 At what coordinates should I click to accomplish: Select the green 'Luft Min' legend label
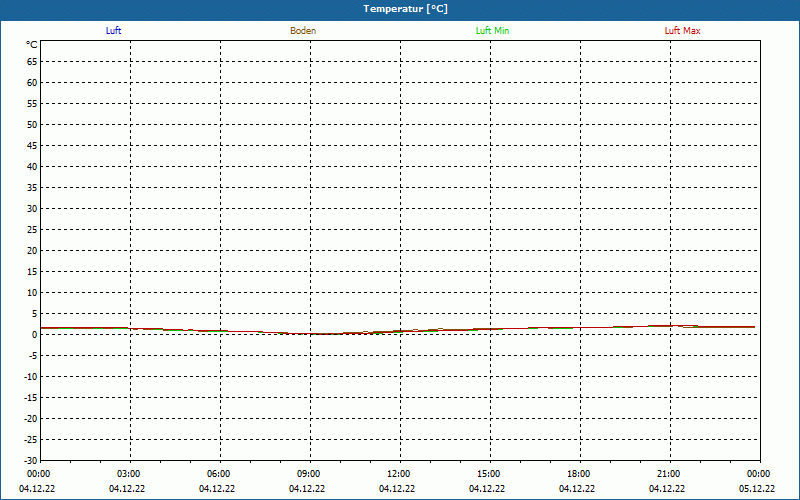pos(492,31)
